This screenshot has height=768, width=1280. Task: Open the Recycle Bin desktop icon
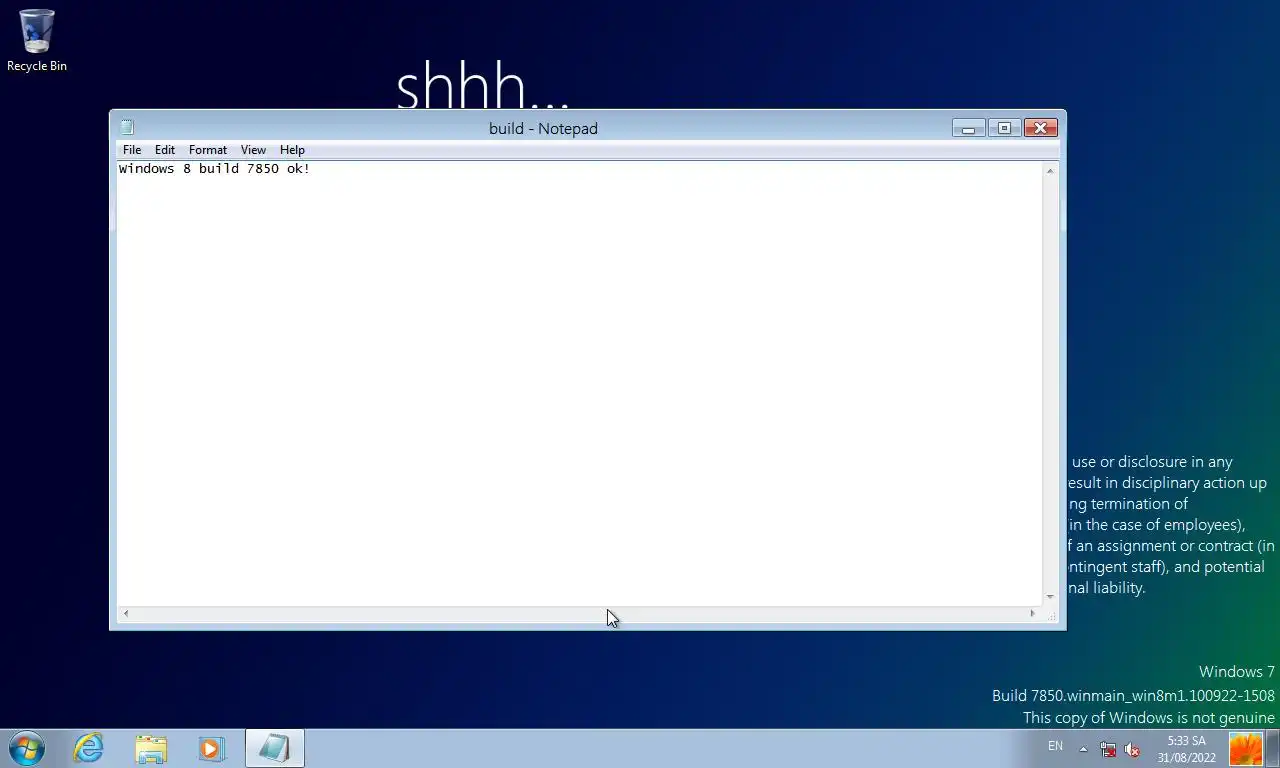pos(37,41)
